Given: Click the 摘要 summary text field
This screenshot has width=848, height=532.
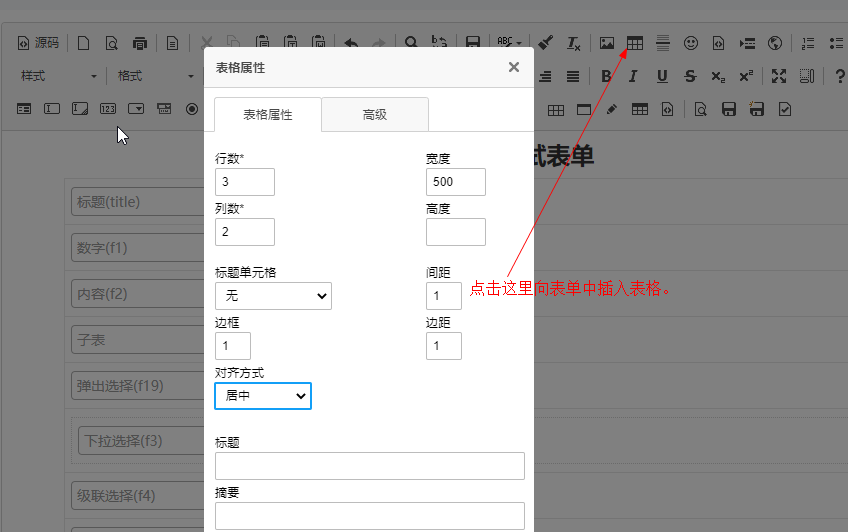Looking at the screenshot, I should pos(369,516).
